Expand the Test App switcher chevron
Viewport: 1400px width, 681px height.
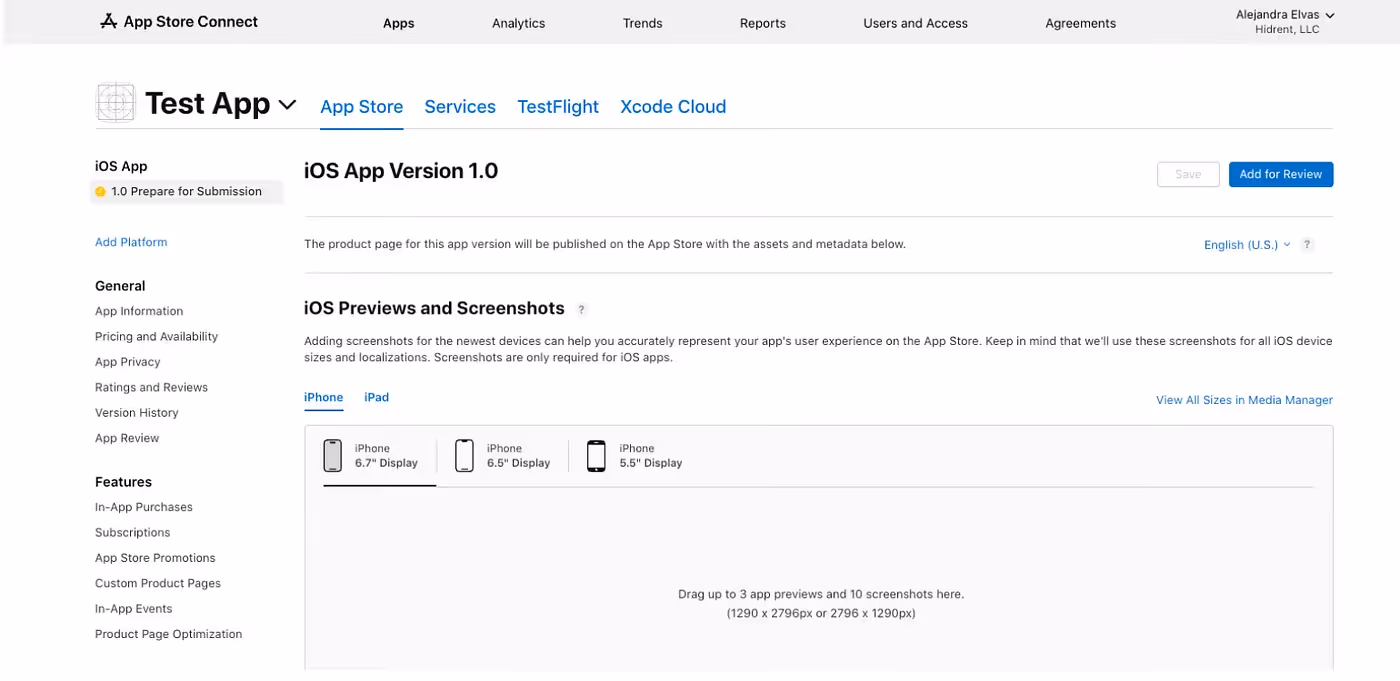[x=287, y=104]
